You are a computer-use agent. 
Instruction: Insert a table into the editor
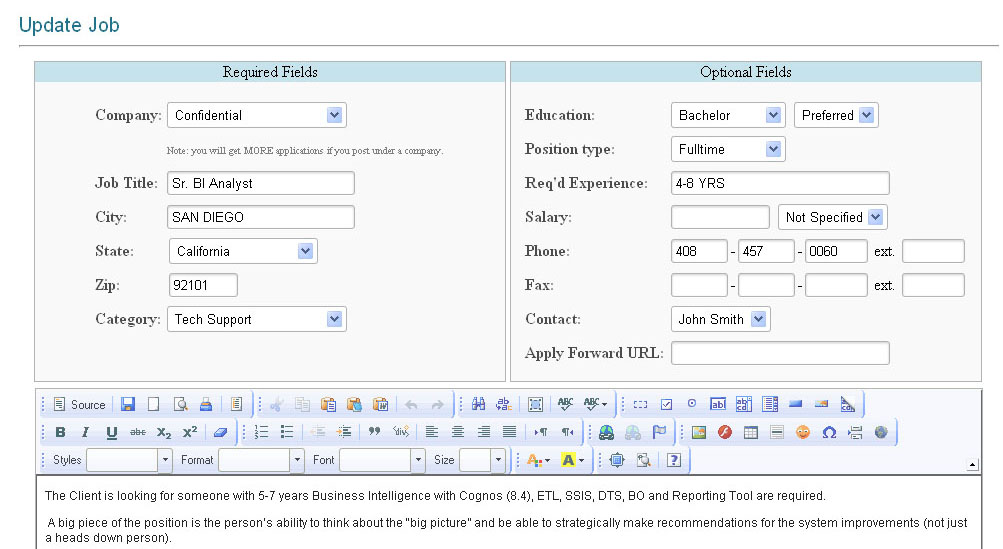click(751, 432)
